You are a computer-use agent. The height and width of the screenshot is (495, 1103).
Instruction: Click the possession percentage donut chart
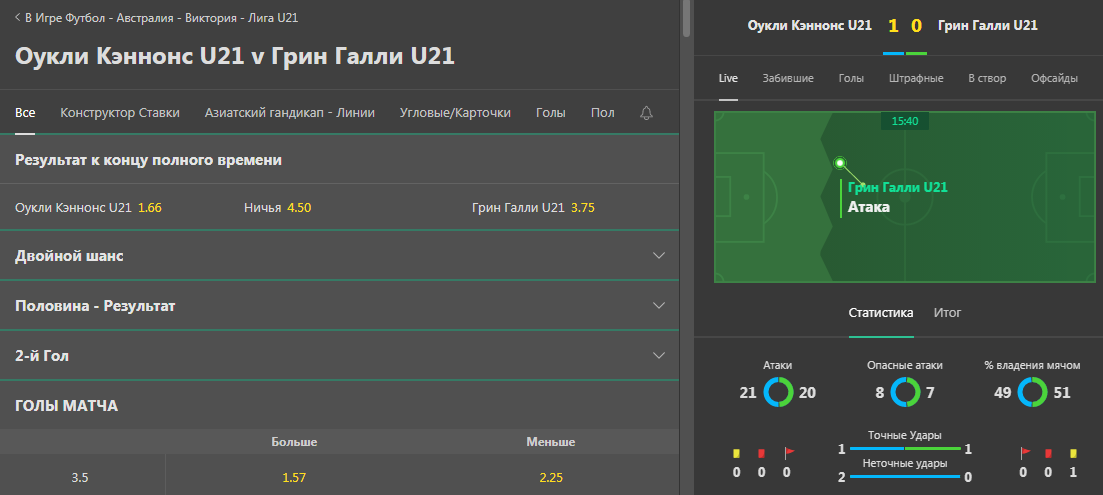1032,392
